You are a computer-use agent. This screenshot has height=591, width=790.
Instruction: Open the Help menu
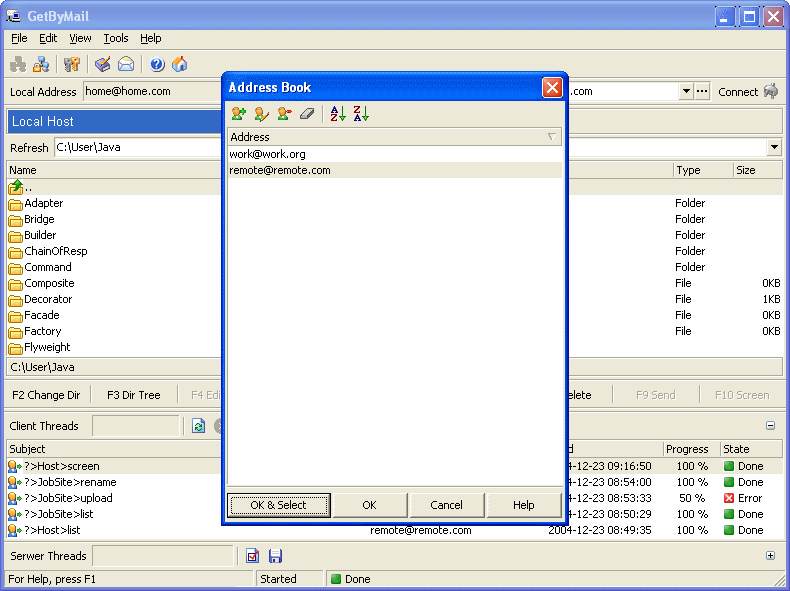tap(151, 38)
